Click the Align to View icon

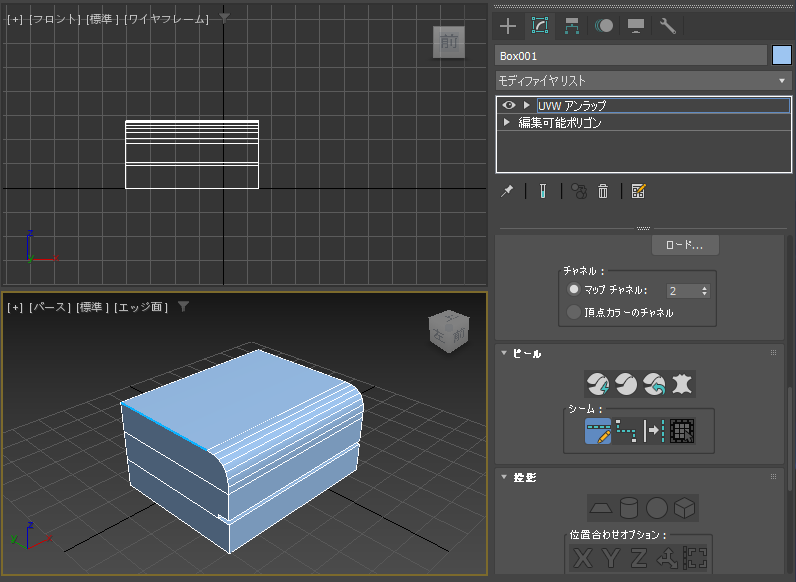695,558
